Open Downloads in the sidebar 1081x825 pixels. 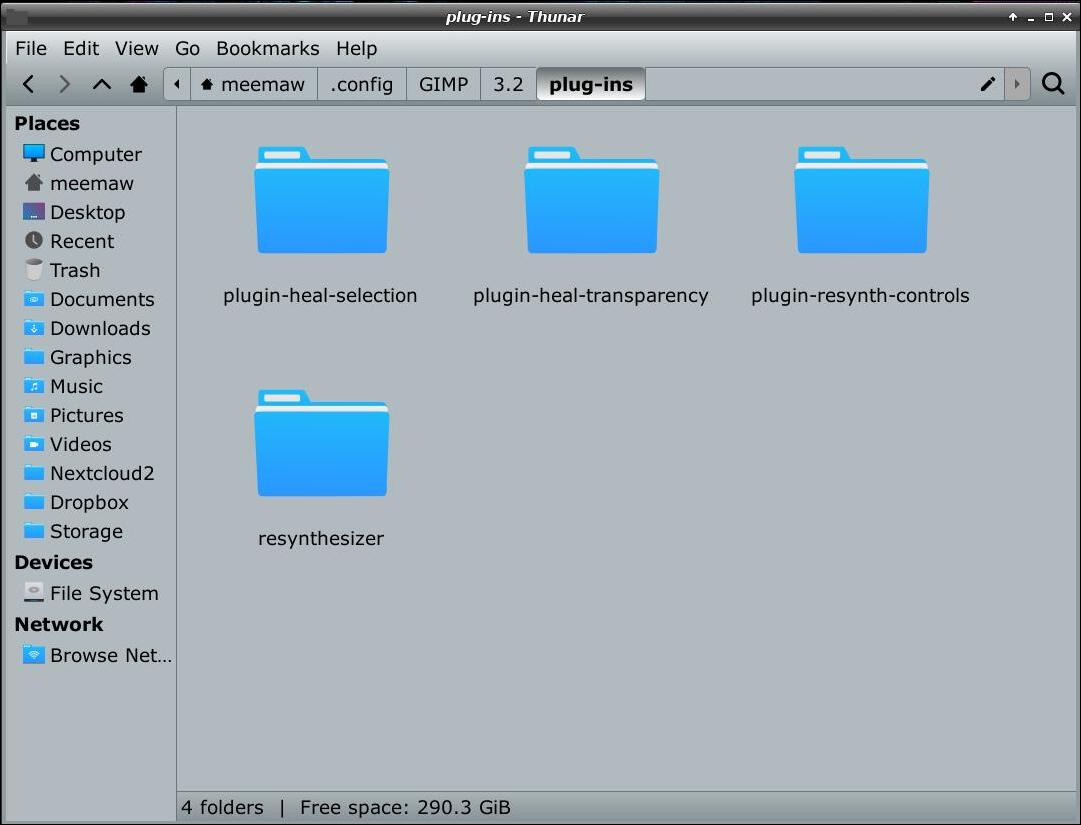click(x=90, y=327)
